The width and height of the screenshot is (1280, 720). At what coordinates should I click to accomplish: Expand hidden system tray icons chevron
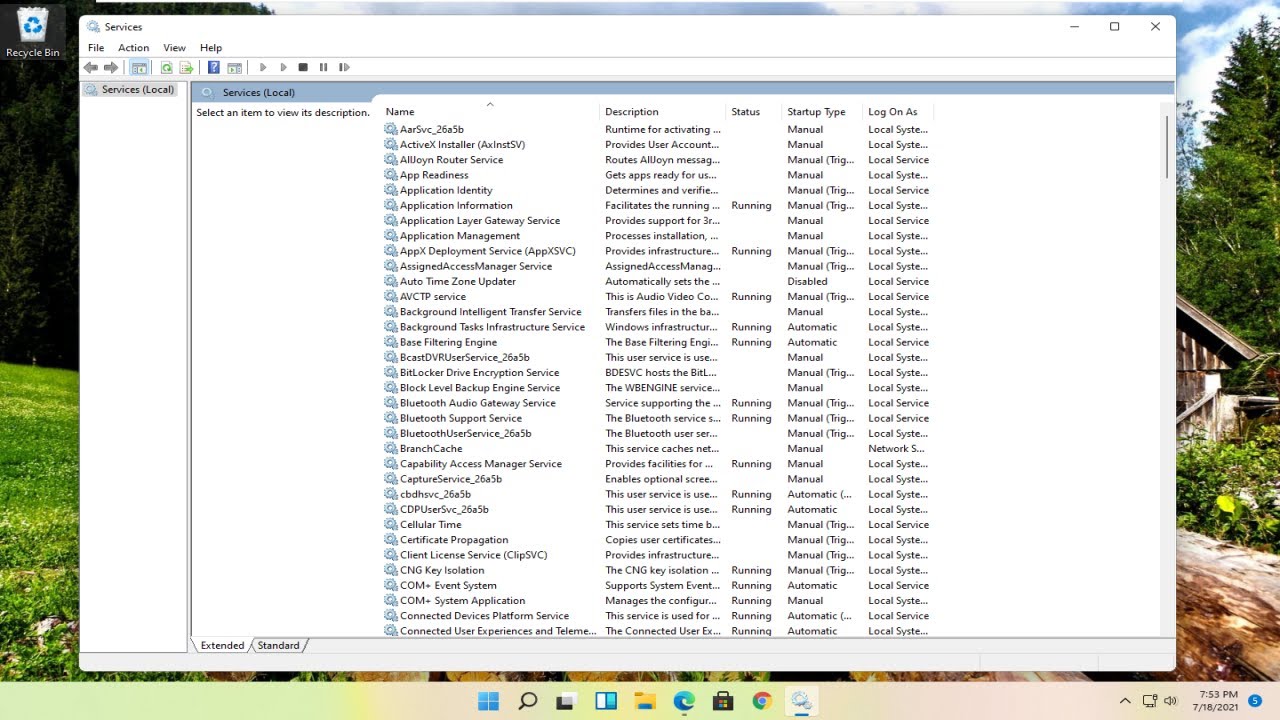tap(1125, 701)
